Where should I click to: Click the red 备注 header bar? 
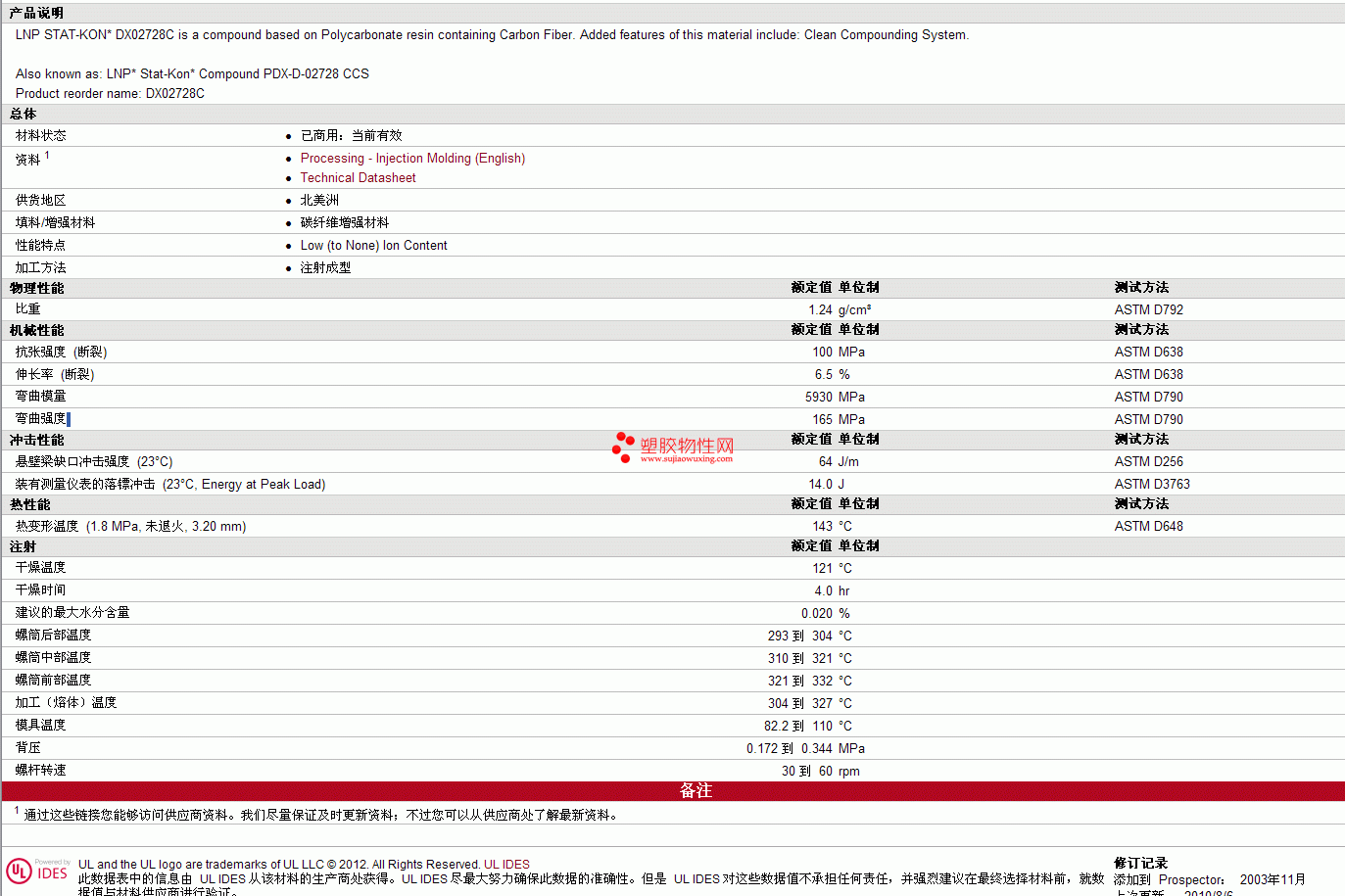click(672, 791)
